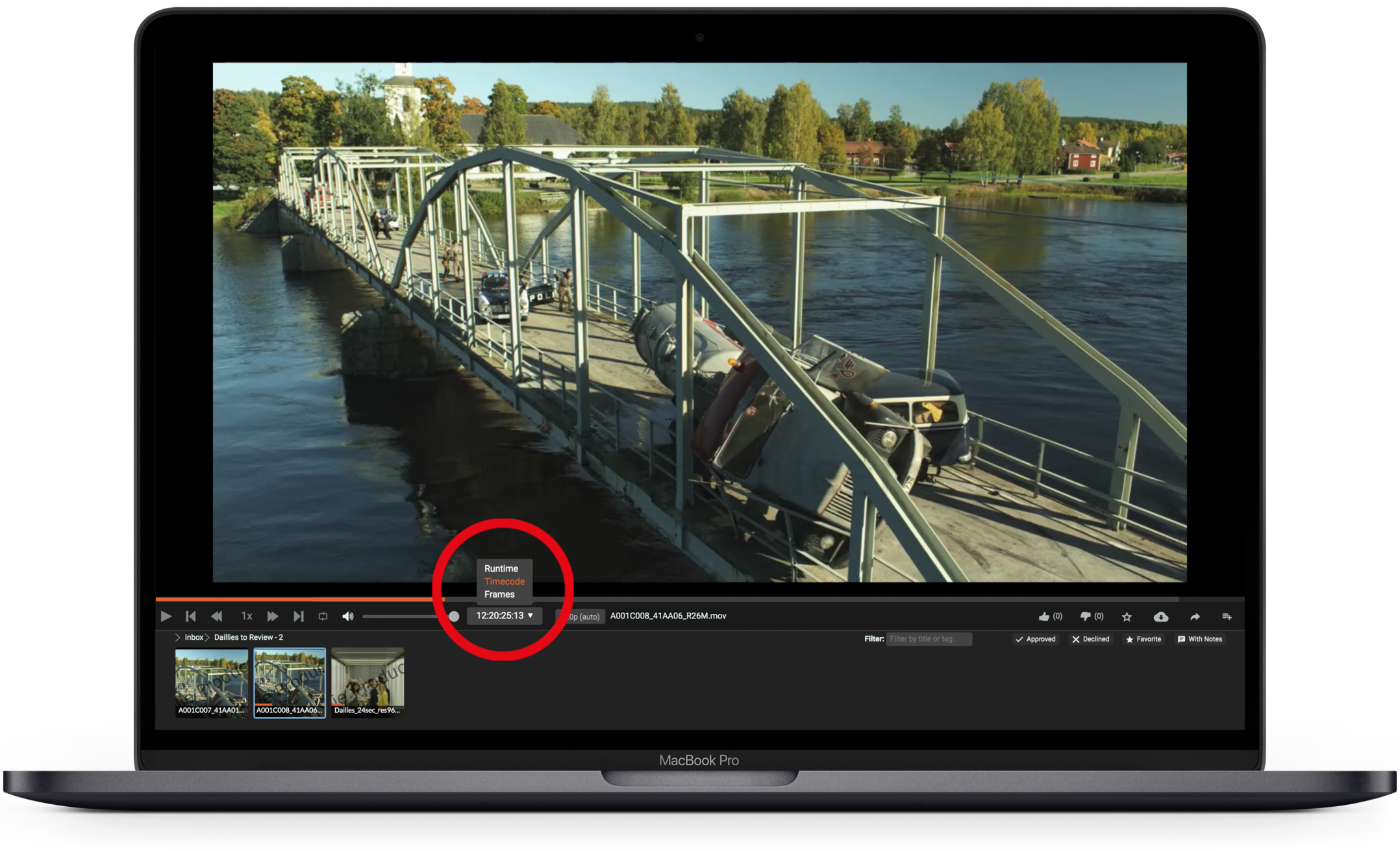Skip to the next clip

(x=298, y=616)
